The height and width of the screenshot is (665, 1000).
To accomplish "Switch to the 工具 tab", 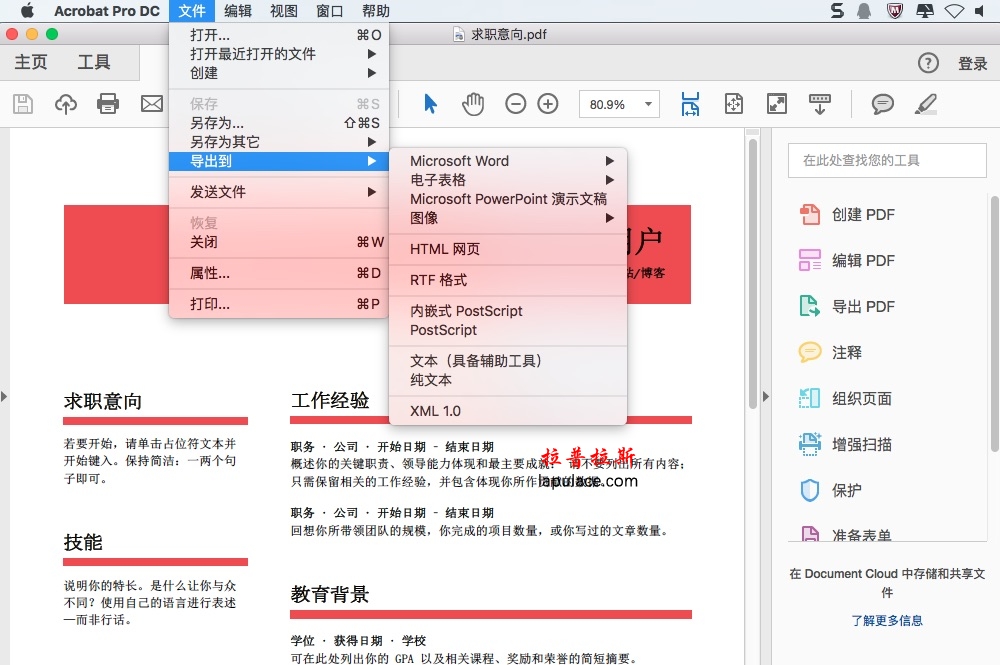I will (94, 63).
